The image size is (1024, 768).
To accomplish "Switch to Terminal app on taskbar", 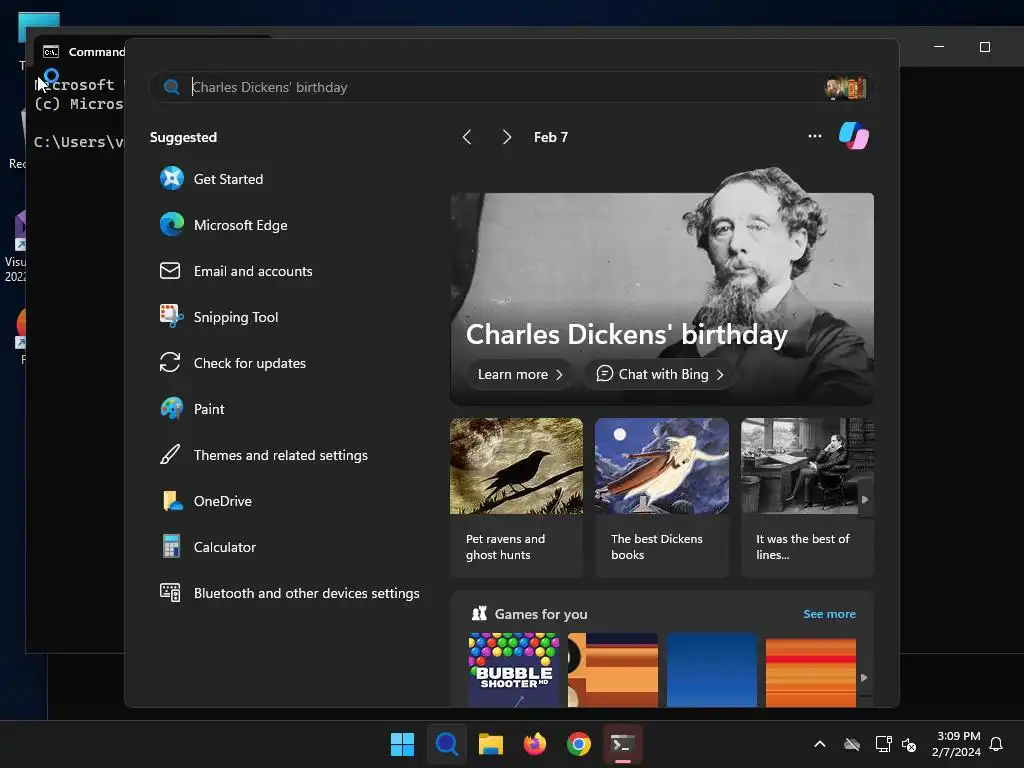I will [623, 744].
